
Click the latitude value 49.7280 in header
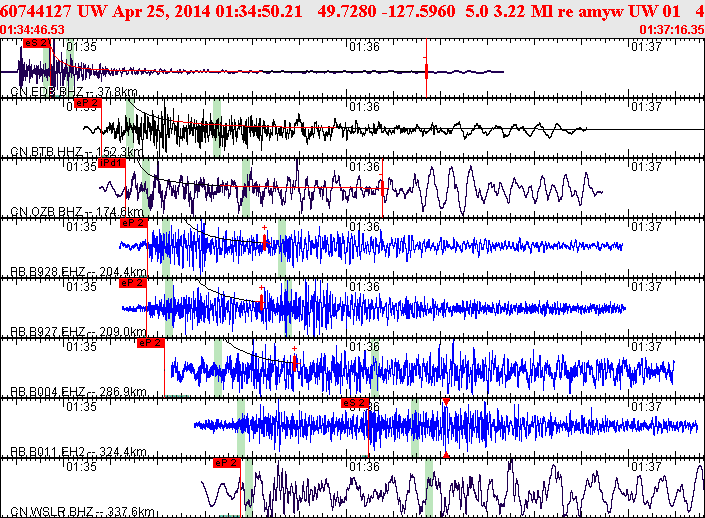tap(347, 11)
